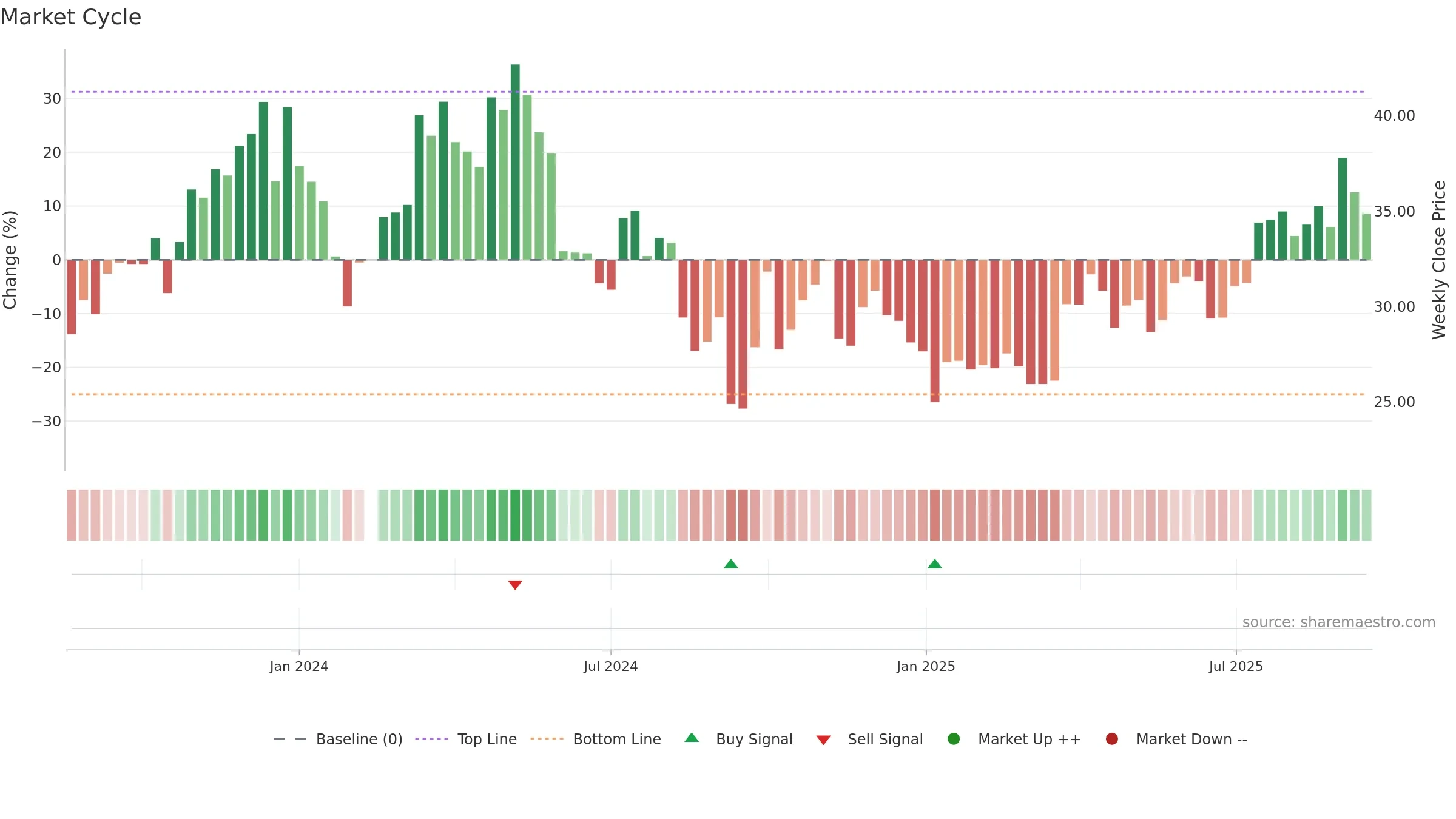
Task: Click the 35.00 price axis label
Action: (1394, 212)
